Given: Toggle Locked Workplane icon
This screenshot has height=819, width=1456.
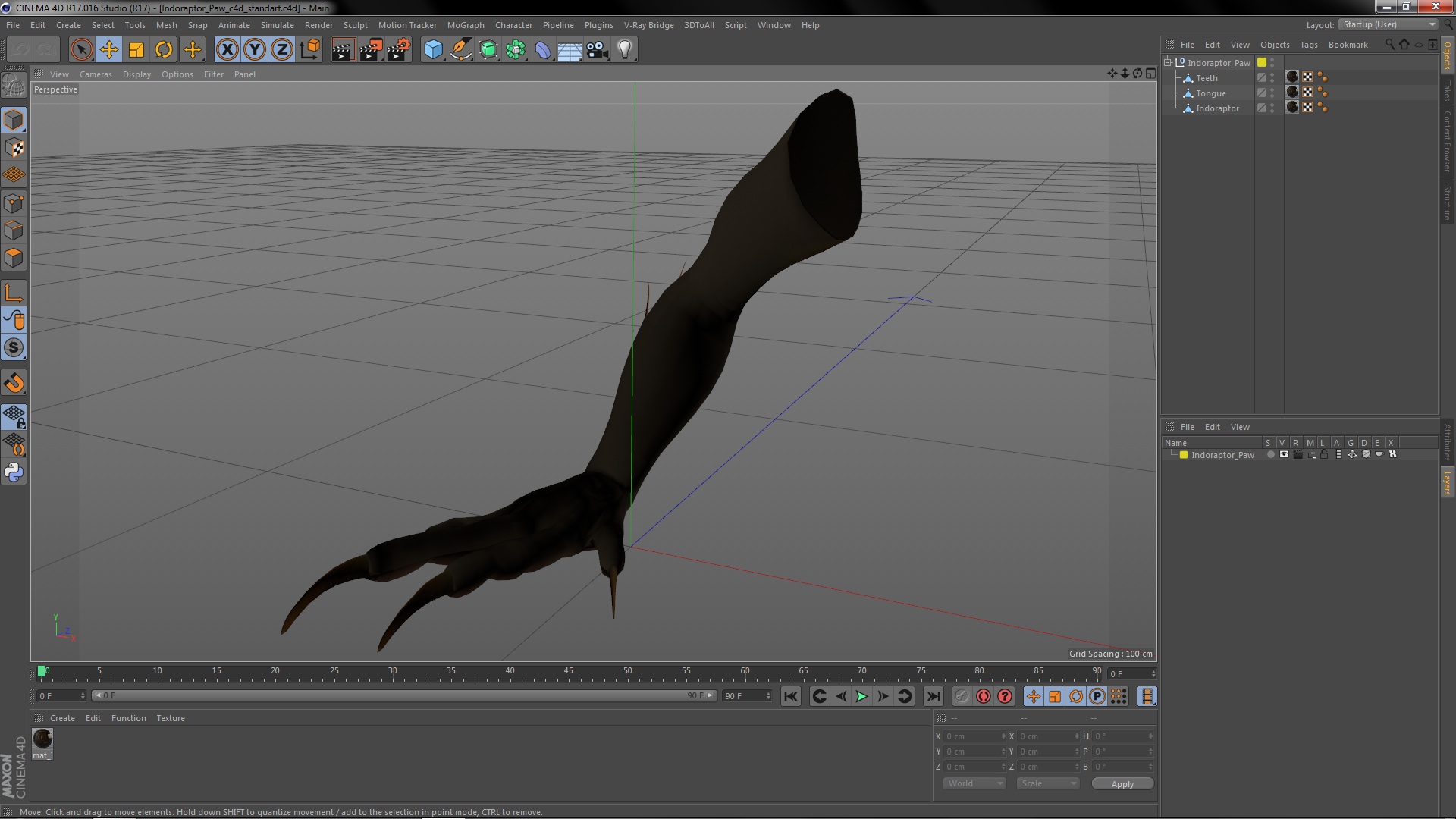Looking at the screenshot, I should (x=14, y=417).
